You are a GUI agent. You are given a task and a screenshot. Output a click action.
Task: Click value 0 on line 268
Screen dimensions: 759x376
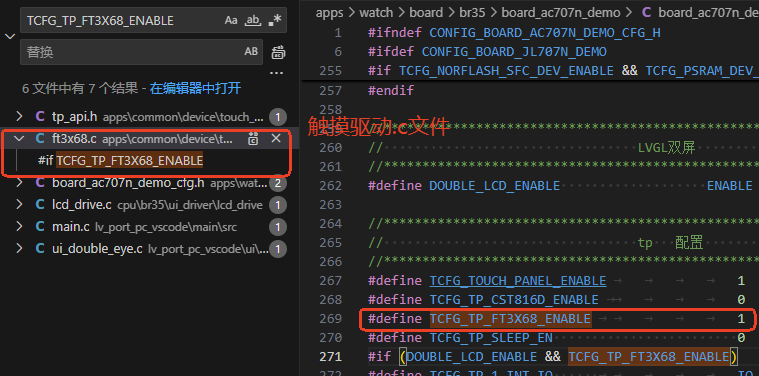pyautogui.click(x=741, y=300)
